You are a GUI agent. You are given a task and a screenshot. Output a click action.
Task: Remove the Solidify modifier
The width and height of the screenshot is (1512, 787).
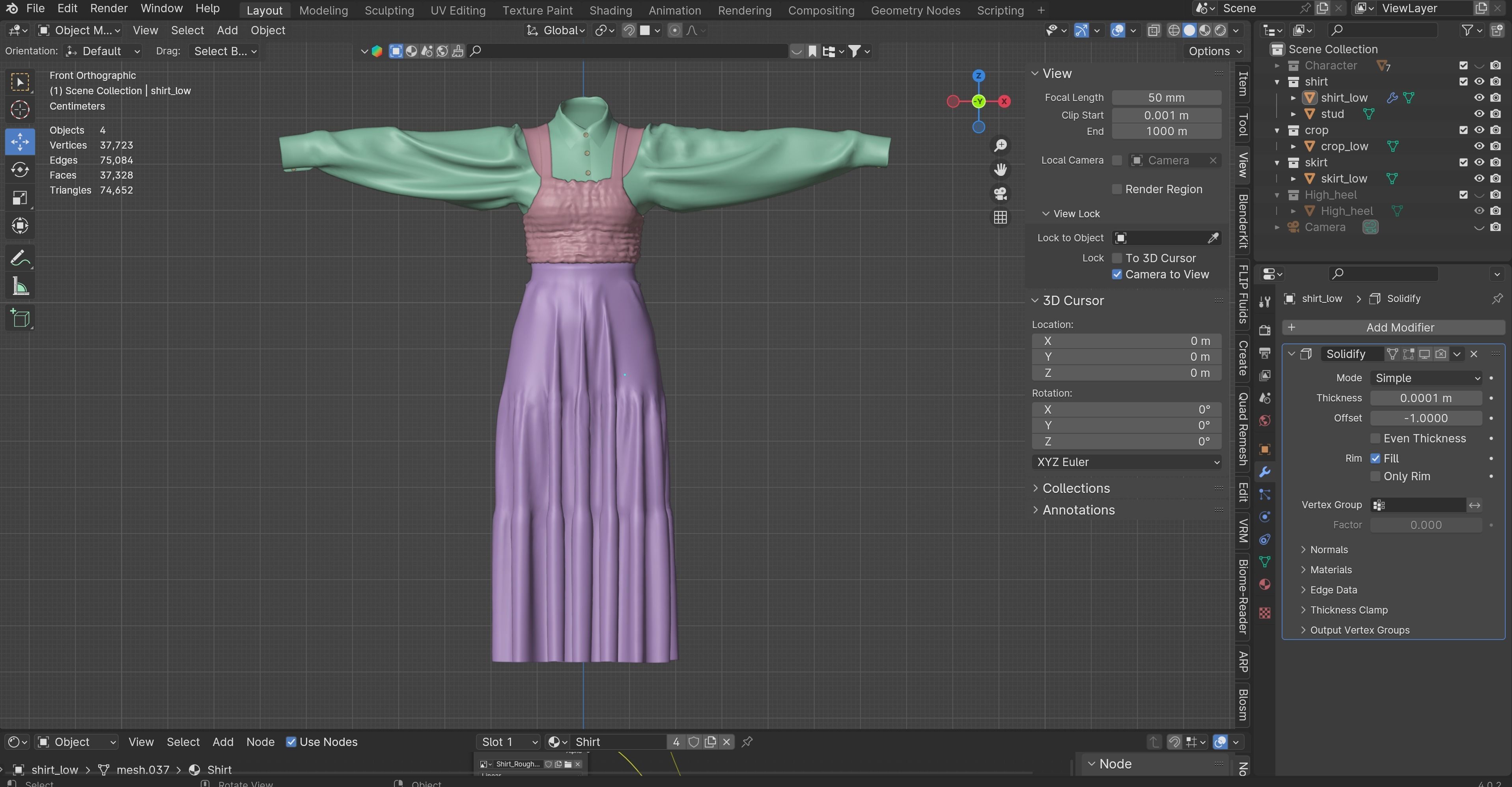[x=1474, y=354]
